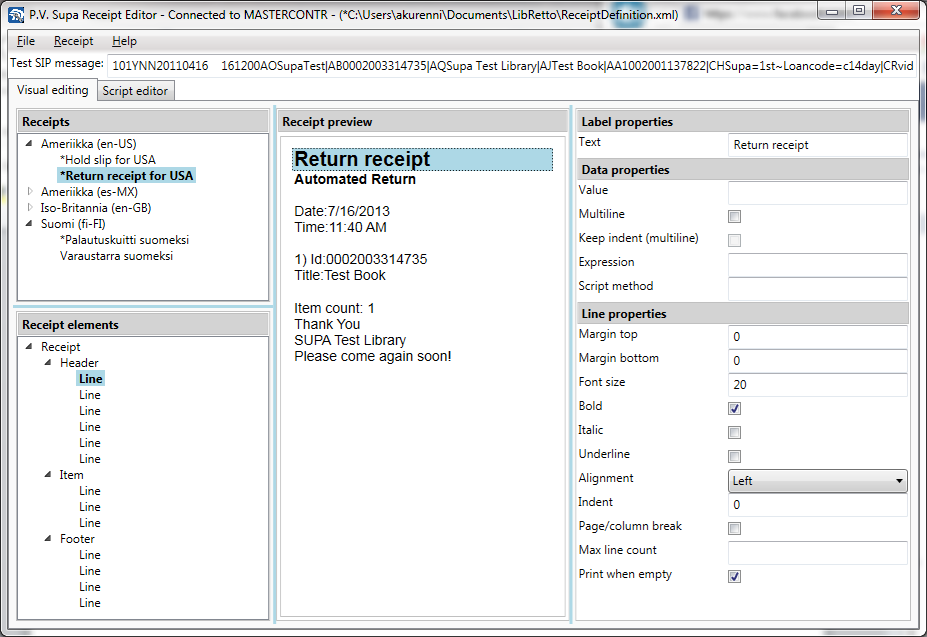Uncheck the Bold checkbox

click(735, 408)
